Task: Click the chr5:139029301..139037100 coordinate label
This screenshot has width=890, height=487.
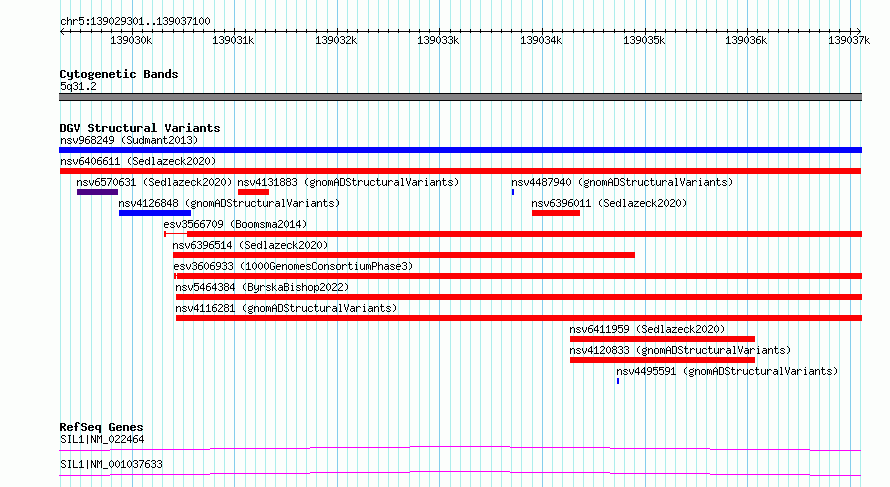Action: pos(135,22)
